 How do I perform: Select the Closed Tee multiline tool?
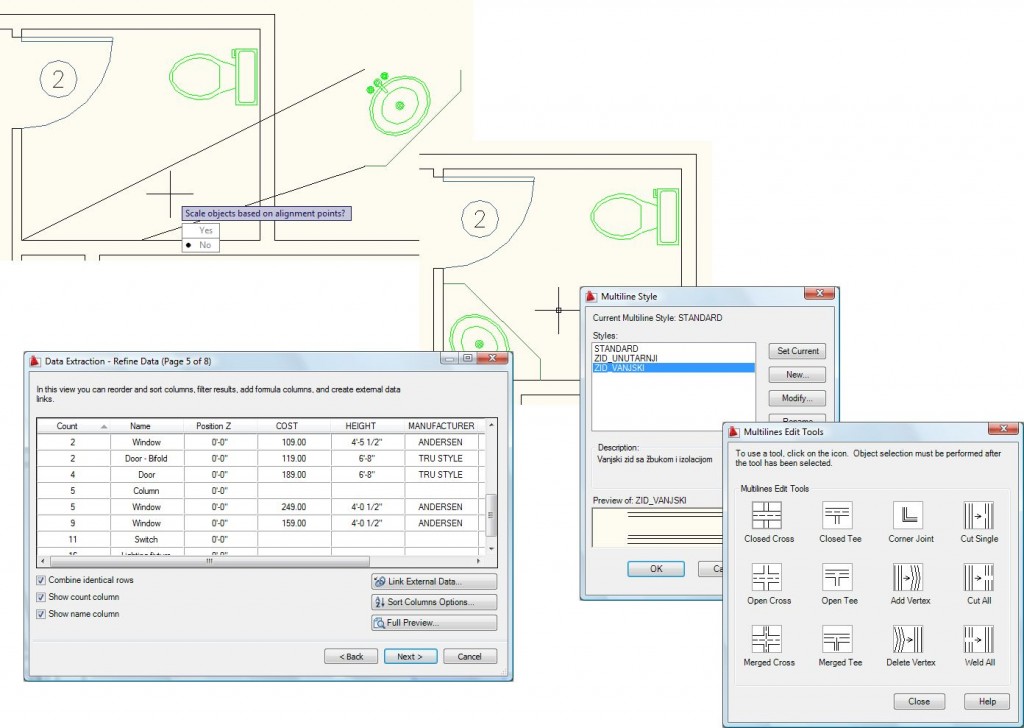tap(837, 515)
